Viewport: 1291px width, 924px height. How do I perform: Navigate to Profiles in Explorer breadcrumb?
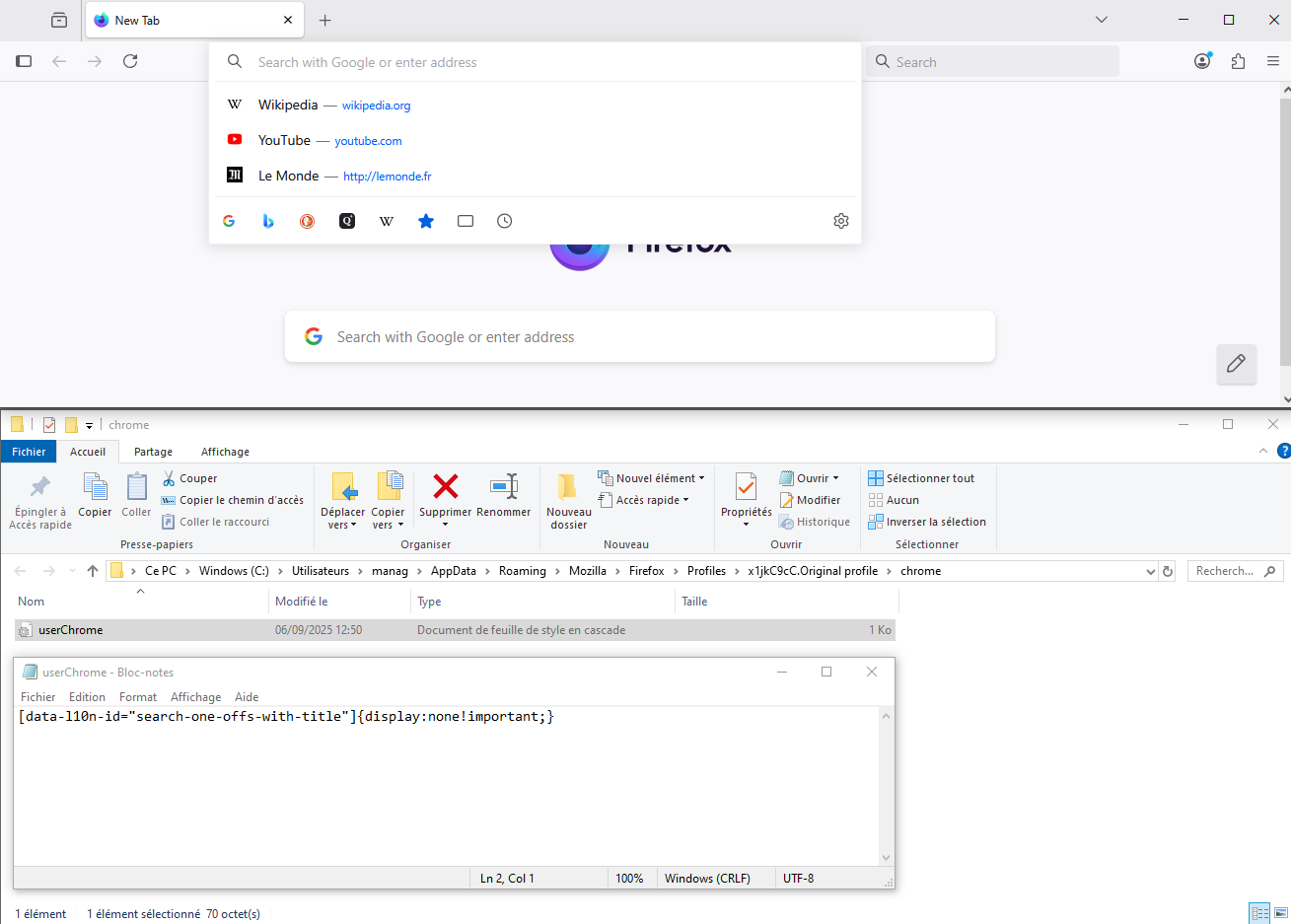click(x=706, y=571)
